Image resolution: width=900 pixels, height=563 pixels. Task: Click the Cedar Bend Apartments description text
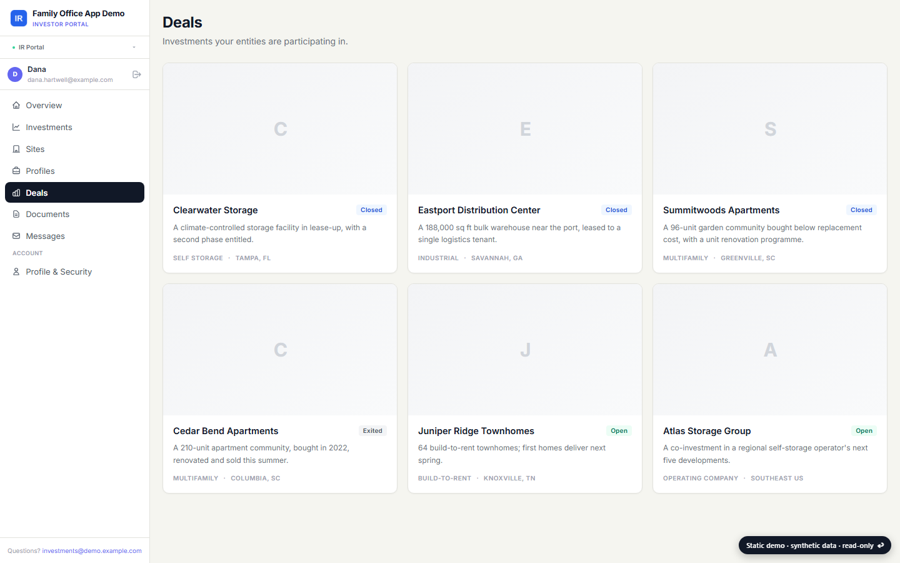click(x=261, y=454)
